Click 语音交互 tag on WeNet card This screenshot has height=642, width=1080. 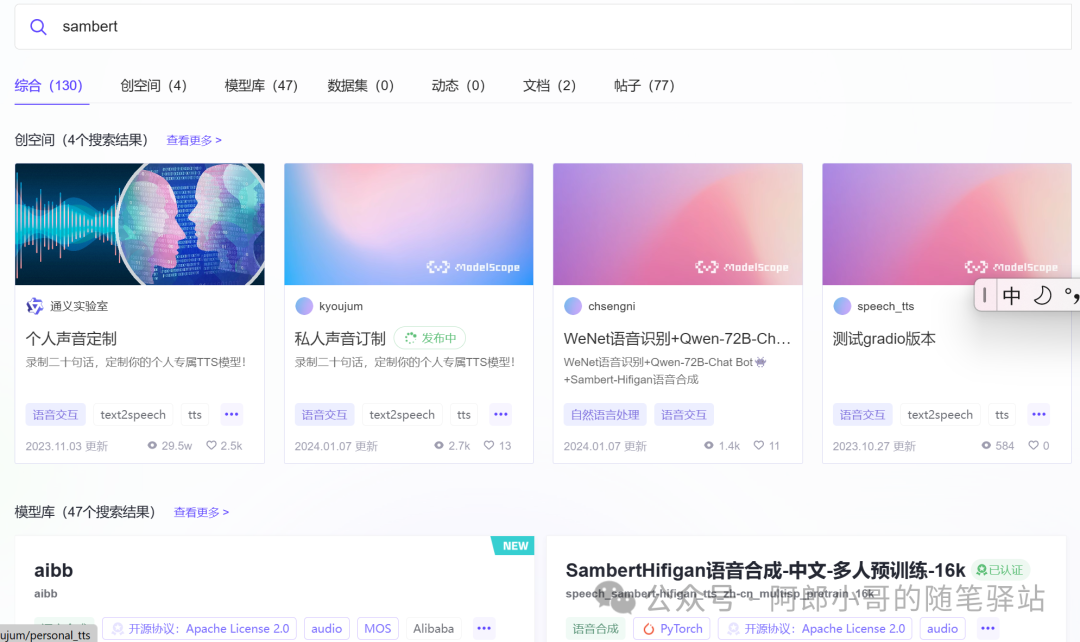pyautogui.click(x=684, y=415)
